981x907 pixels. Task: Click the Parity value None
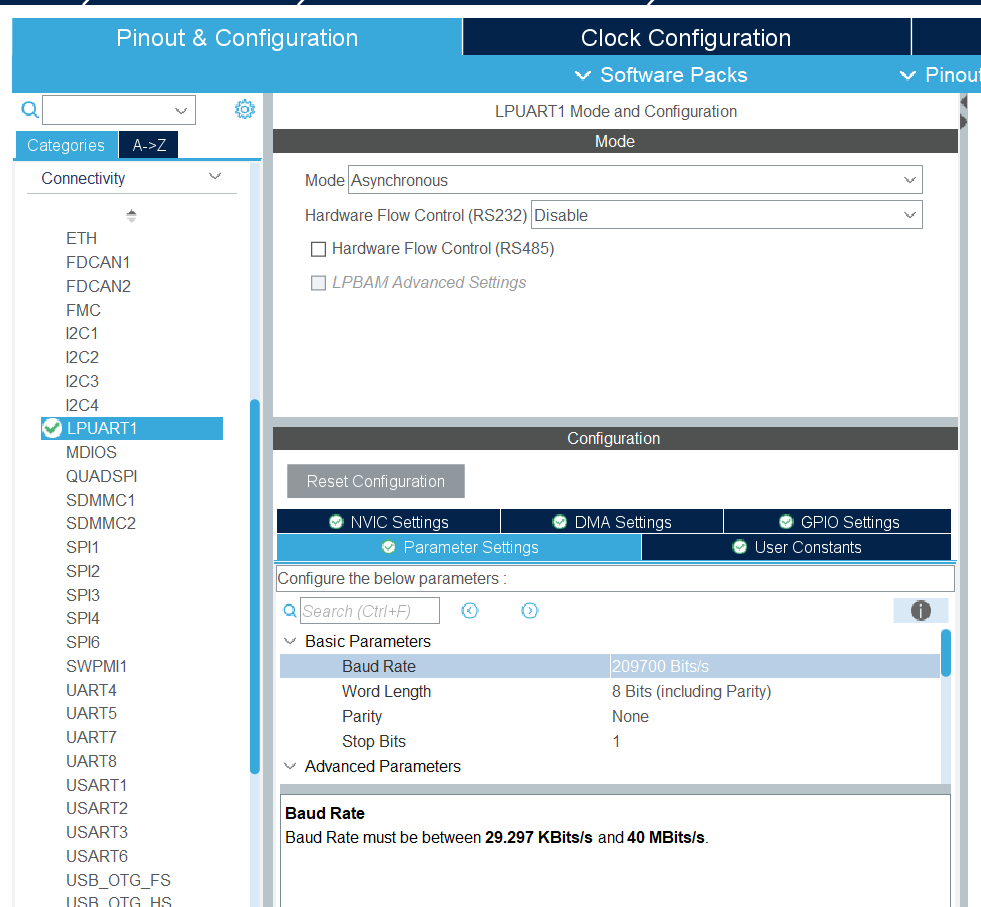[x=630, y=716]
